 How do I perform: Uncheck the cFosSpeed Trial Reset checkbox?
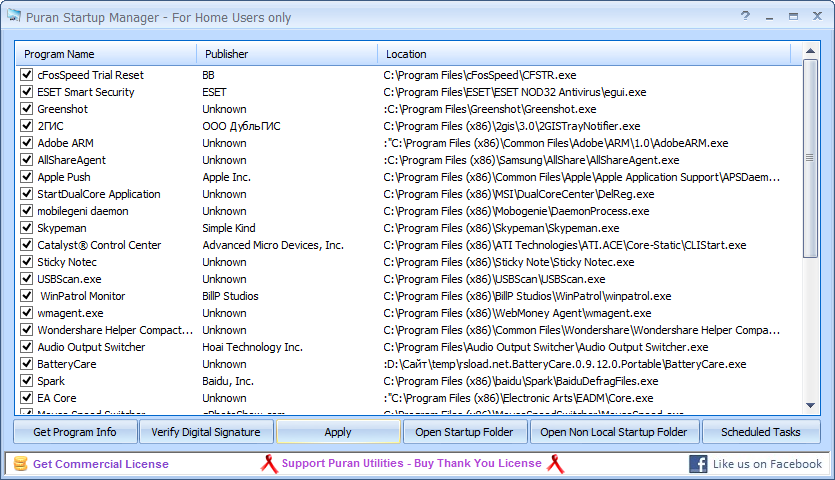pyautogui.click(x=27, y=75)
